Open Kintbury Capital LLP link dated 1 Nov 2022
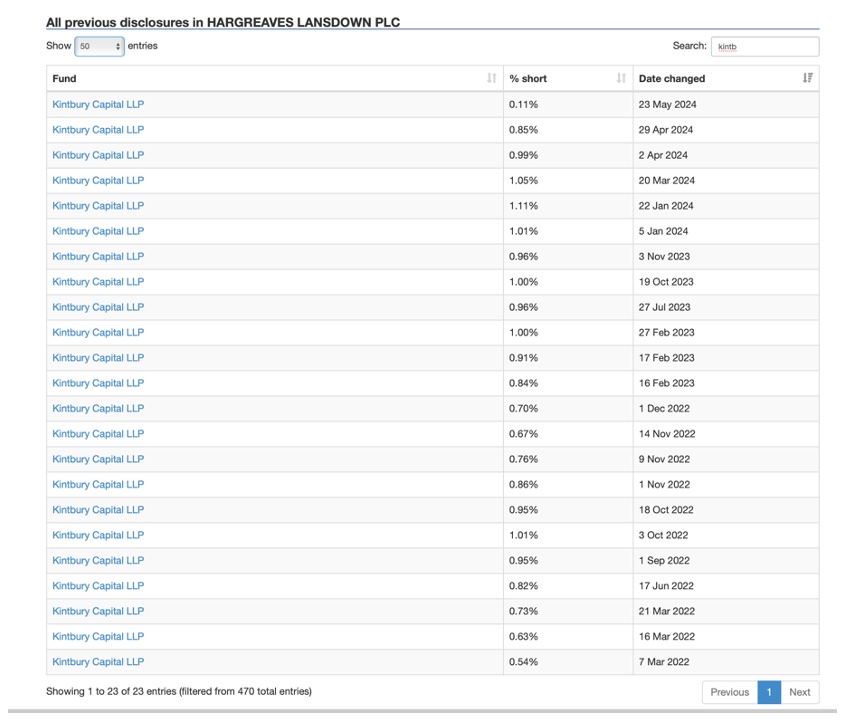This screenshot has width=848, height=725. (98, 484)
